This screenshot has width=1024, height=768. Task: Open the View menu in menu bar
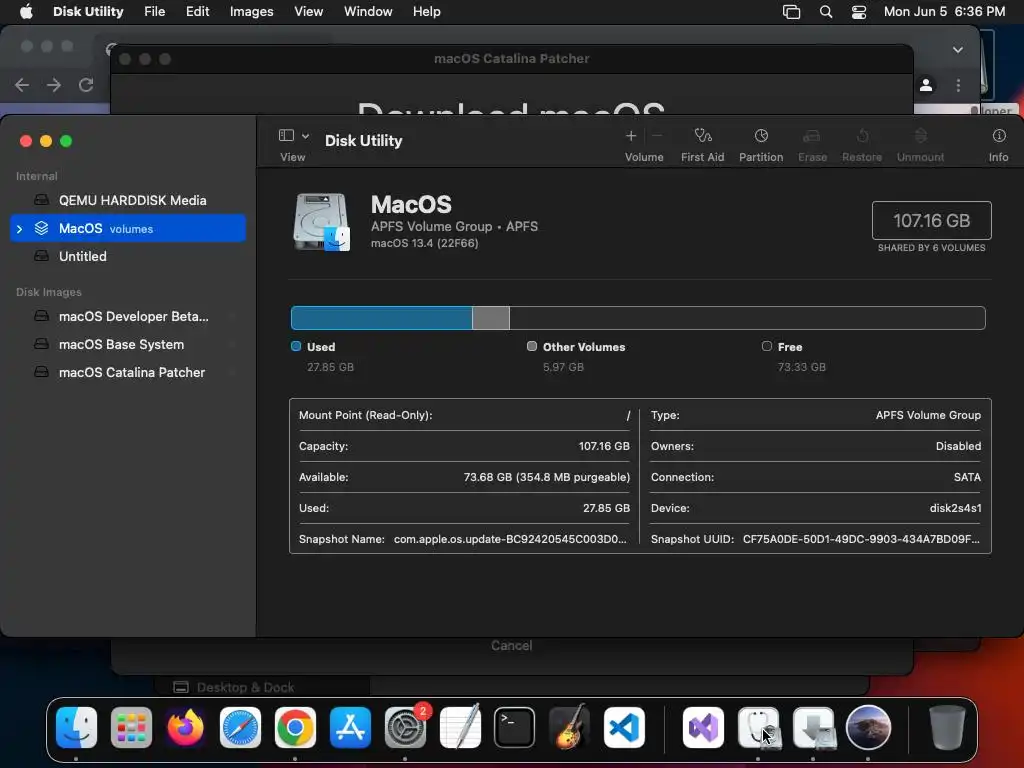[x=308, y=12]
